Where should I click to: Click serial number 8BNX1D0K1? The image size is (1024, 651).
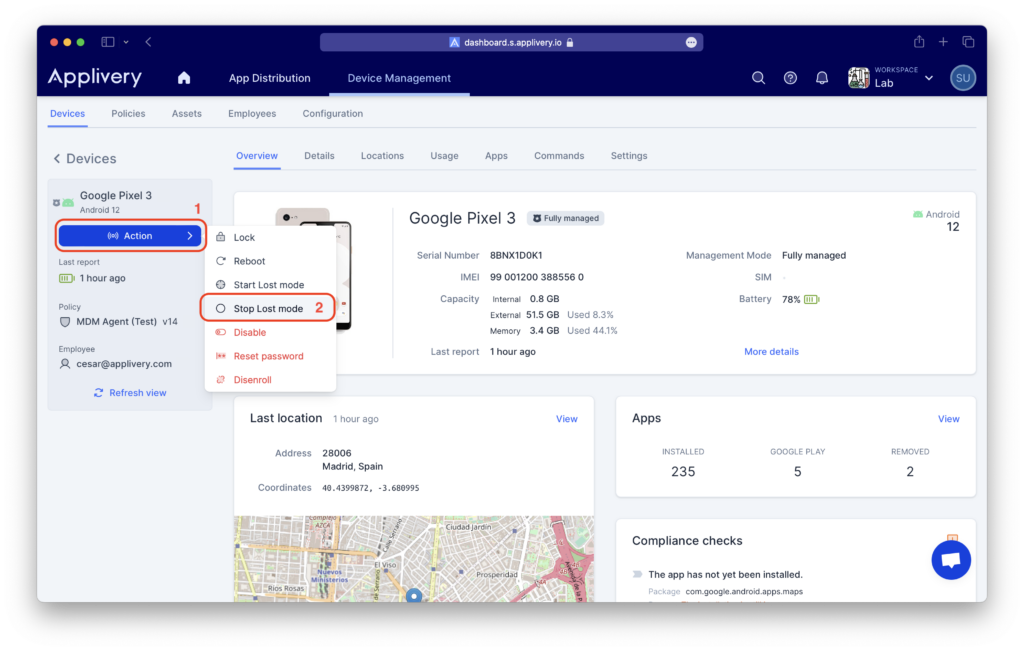[516, 255]
